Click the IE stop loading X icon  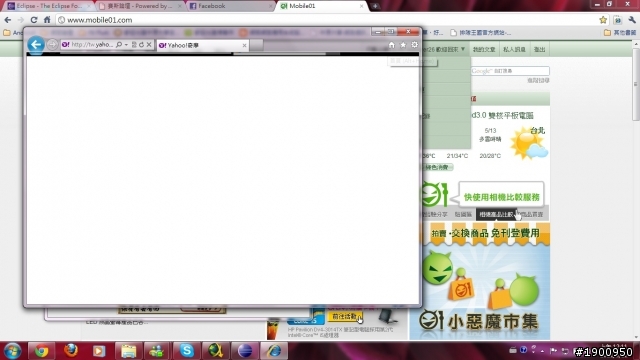(x=149, y=44)
